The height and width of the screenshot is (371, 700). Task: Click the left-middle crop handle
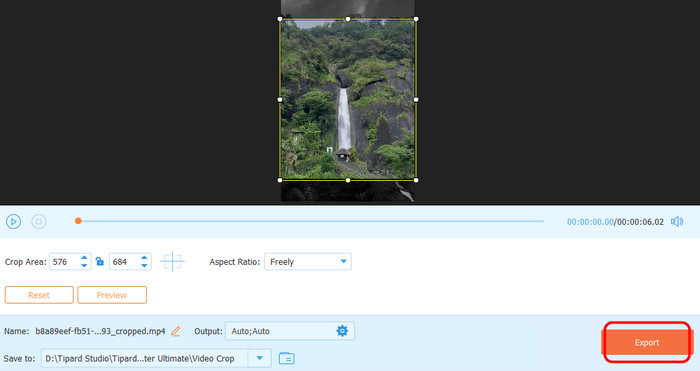pyautogui.click(x=280, y=100)
